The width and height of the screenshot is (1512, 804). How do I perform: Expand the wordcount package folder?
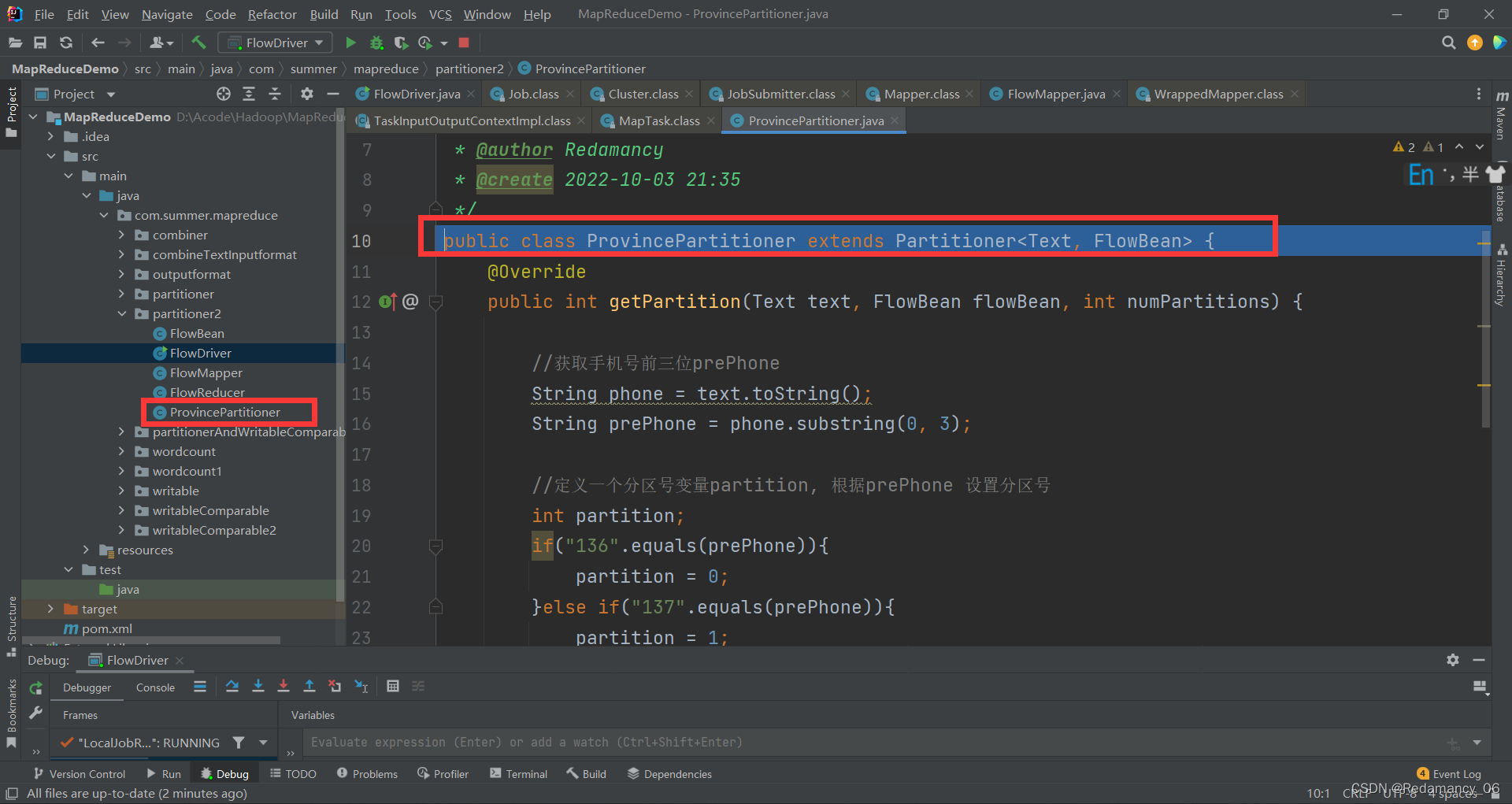coord(121,452)
